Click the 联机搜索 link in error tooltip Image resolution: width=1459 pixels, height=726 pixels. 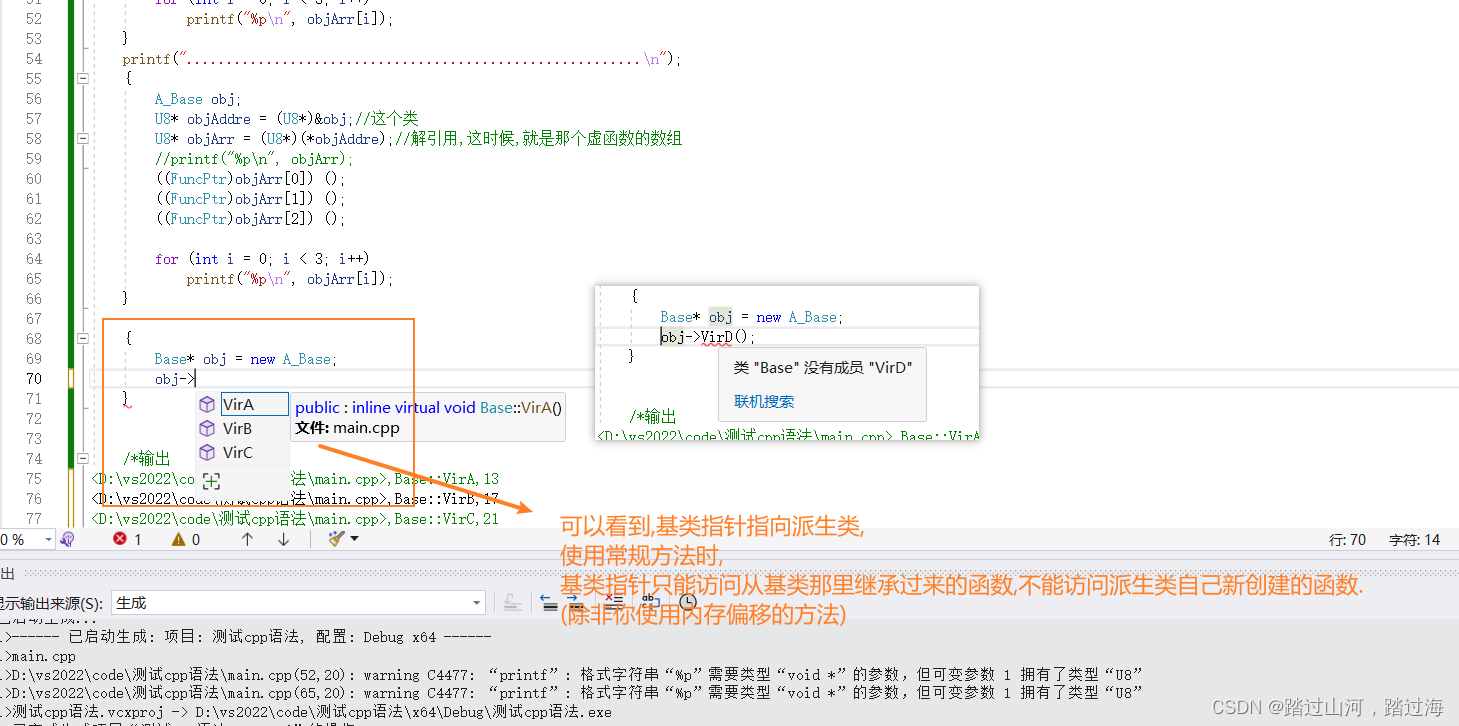(x=764, y=401)
